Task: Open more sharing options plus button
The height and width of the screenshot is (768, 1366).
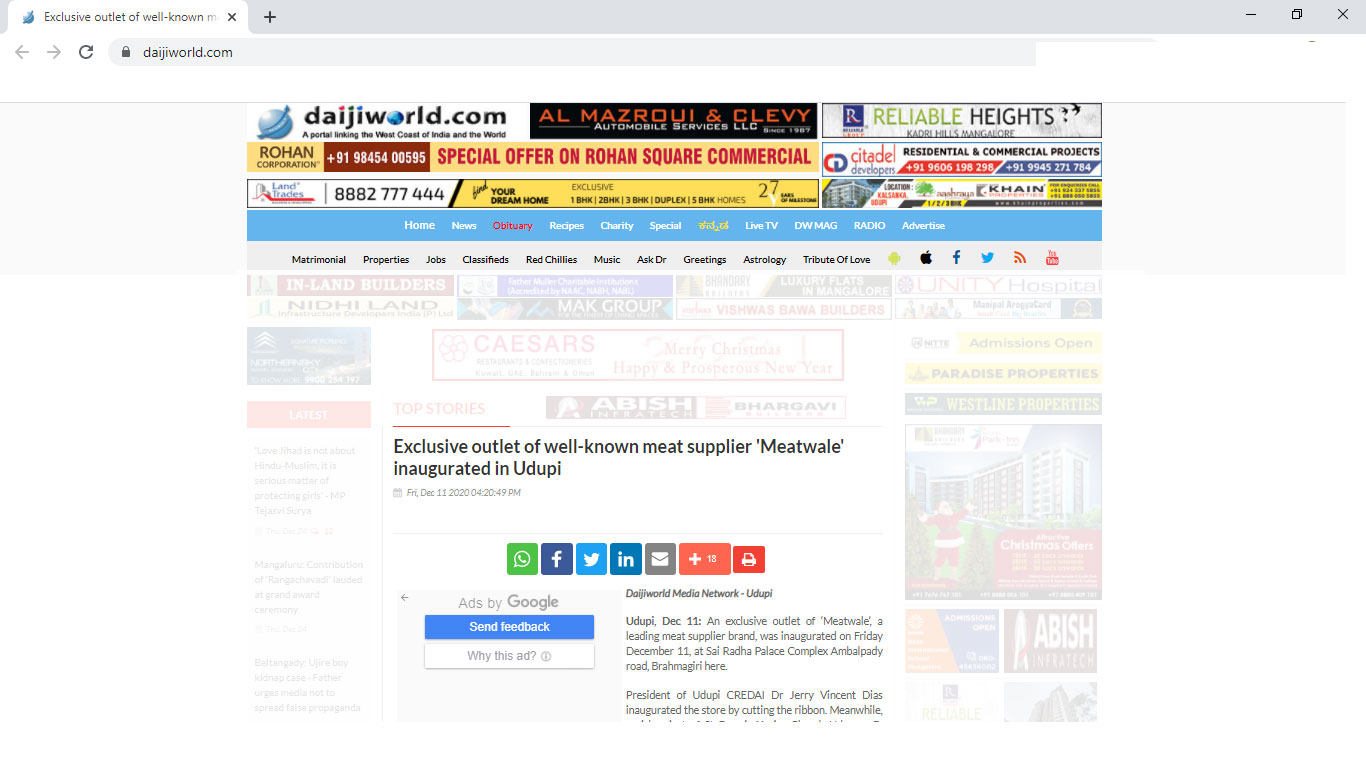Action: point(704,559)
